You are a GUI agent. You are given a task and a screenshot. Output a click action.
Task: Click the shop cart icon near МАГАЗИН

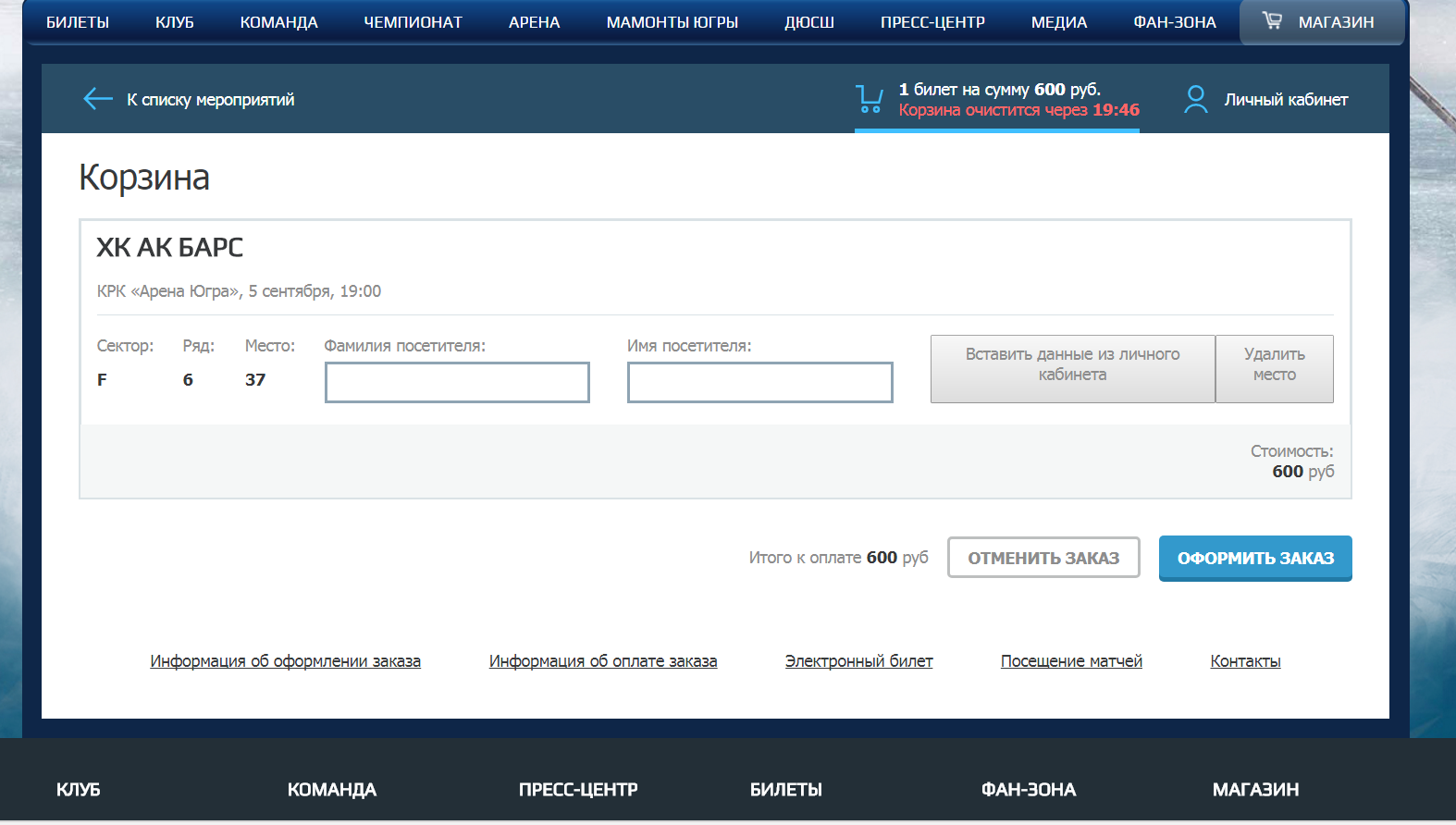click(1272, 20)
